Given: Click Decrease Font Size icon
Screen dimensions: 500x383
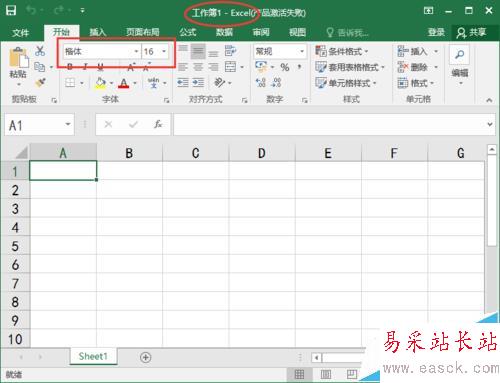Looking at the screenshot, I should [146, 67].
